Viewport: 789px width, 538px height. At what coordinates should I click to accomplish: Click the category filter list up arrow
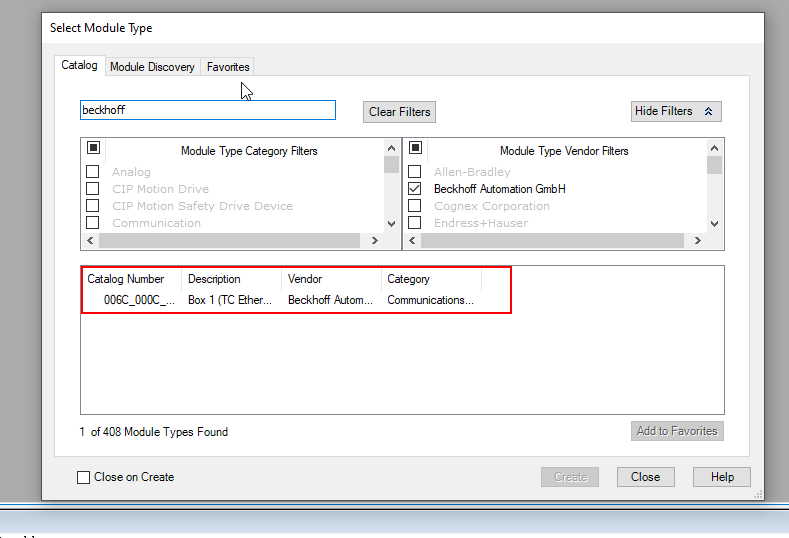[x=391, y=148]
